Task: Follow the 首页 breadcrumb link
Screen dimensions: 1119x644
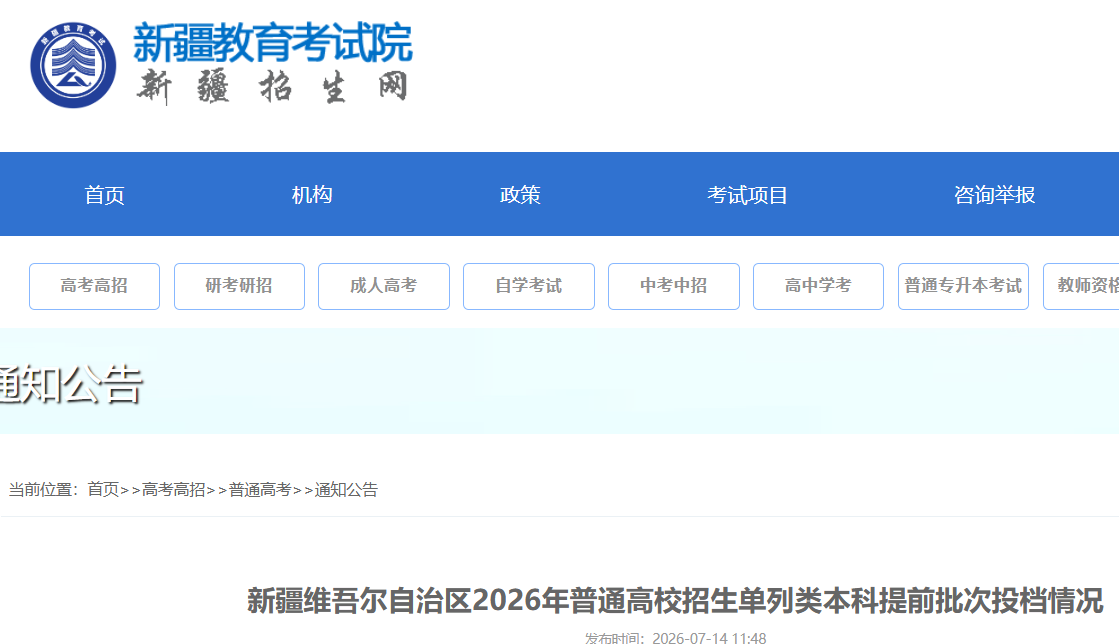Action: point(103,490)
